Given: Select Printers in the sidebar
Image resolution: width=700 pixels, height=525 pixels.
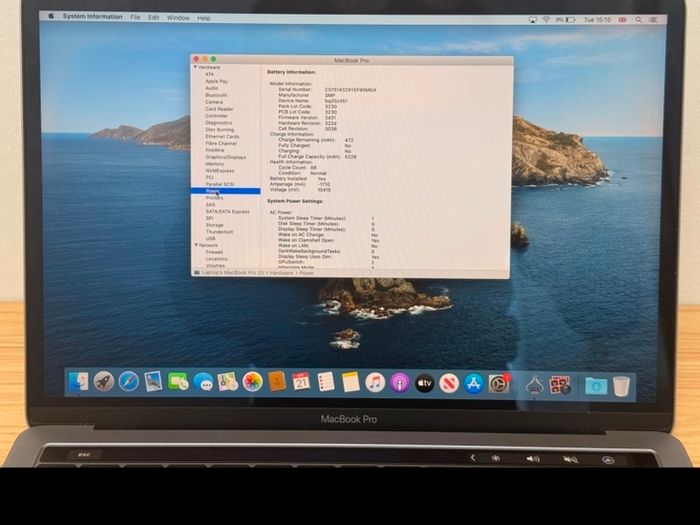Looking at the screenshot, I should tap(214, 197).
